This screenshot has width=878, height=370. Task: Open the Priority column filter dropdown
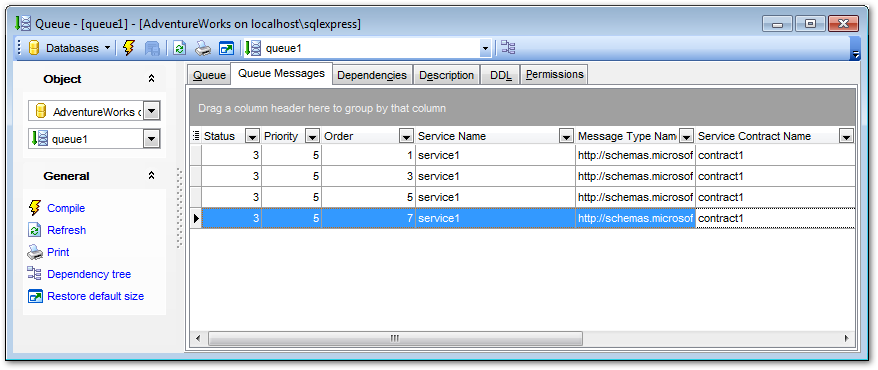click(312, 136)
